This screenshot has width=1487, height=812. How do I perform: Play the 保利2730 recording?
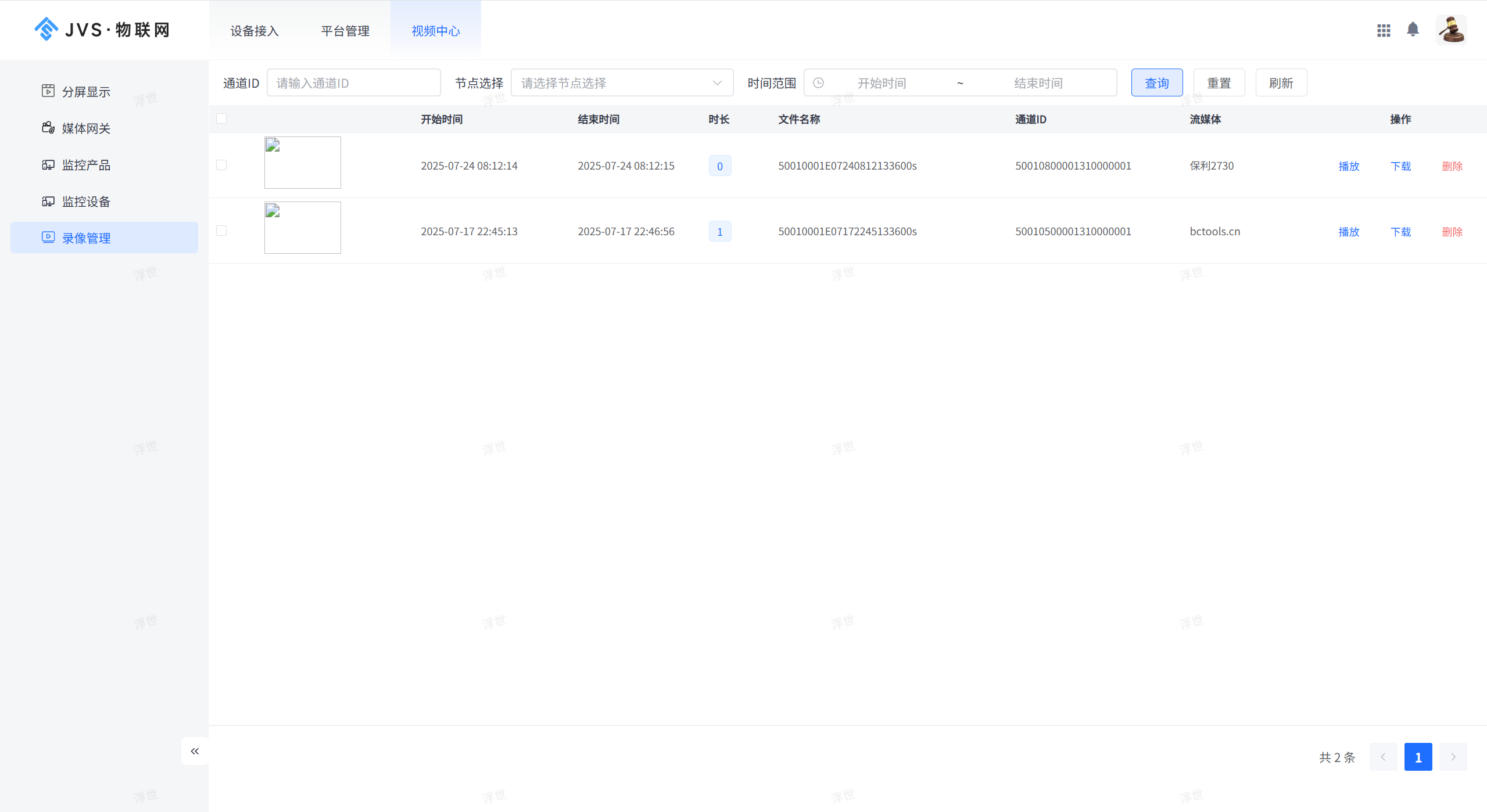coord(1349,166)
